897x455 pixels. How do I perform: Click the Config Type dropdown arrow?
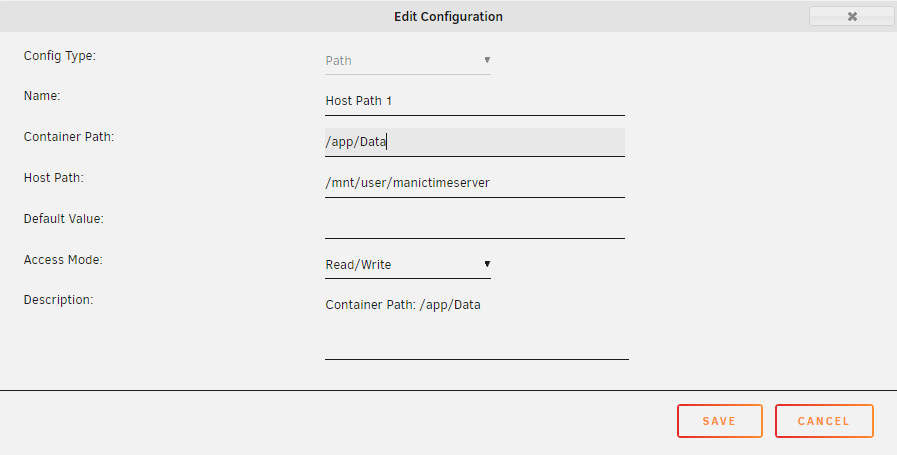[487, 60]
